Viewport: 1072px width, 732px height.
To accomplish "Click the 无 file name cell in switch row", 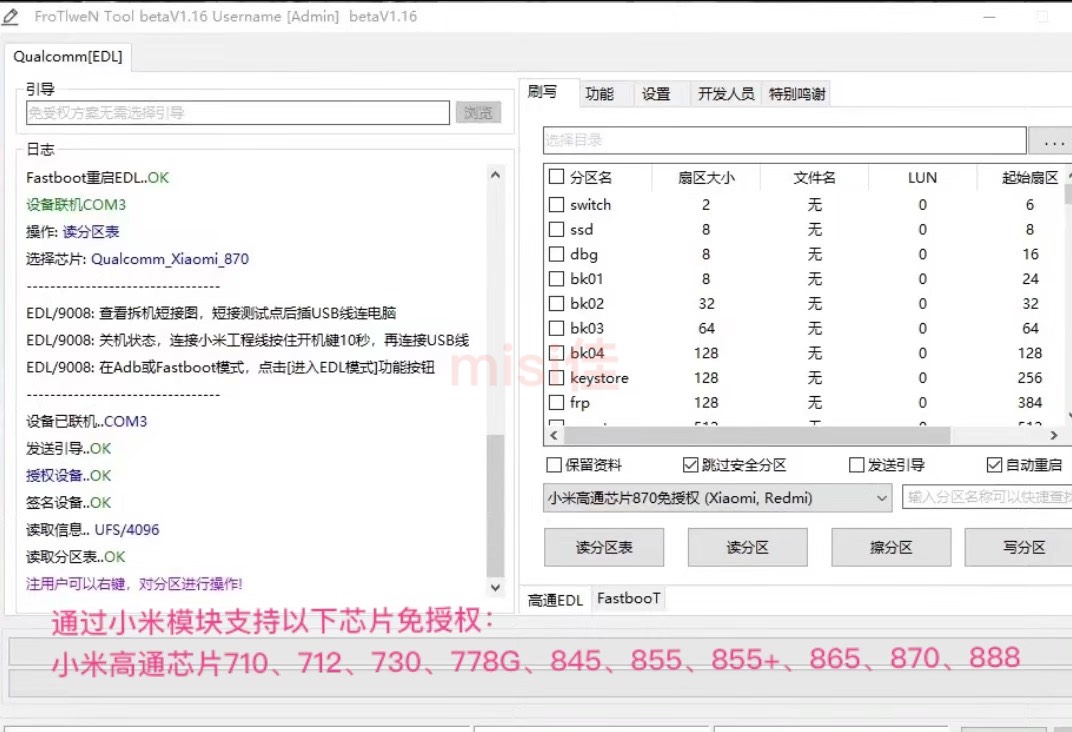I will coord(814,204).
